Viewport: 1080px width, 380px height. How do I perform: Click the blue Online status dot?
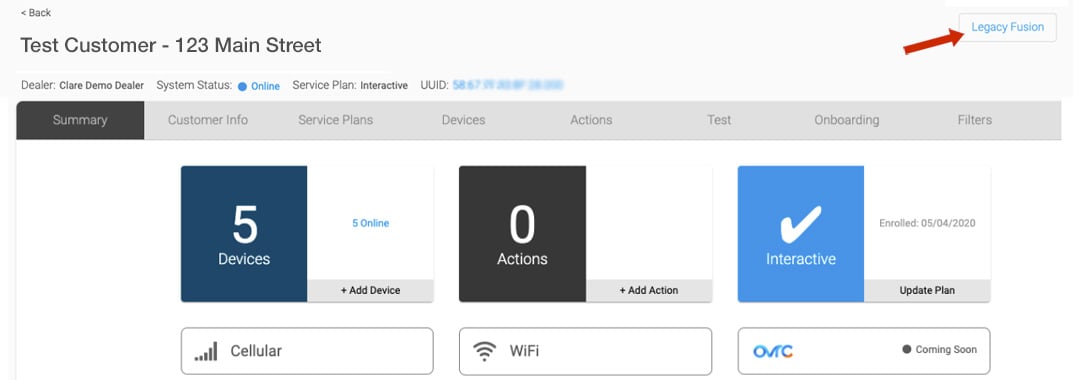(242, 87)
